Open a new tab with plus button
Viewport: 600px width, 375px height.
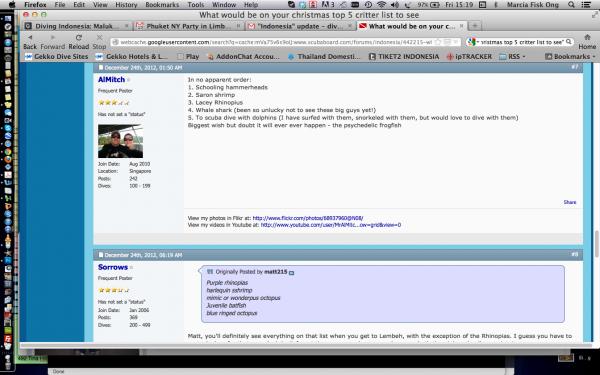(x=474, y=26)
